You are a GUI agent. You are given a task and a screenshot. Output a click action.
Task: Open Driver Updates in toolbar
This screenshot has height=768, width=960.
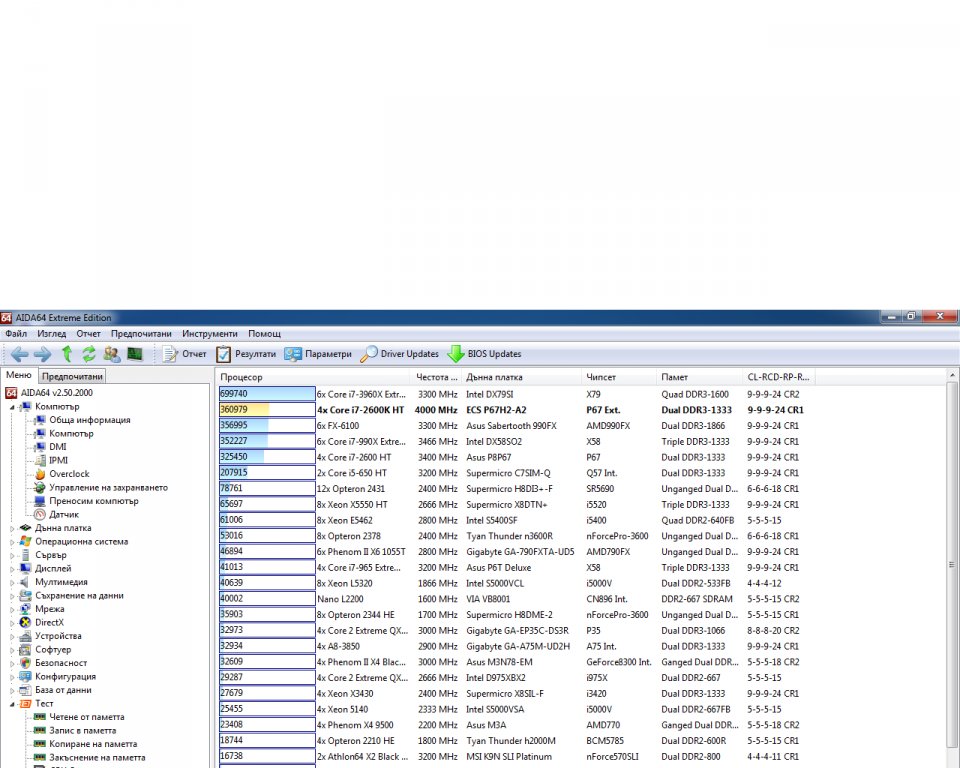tap(400, 354)
